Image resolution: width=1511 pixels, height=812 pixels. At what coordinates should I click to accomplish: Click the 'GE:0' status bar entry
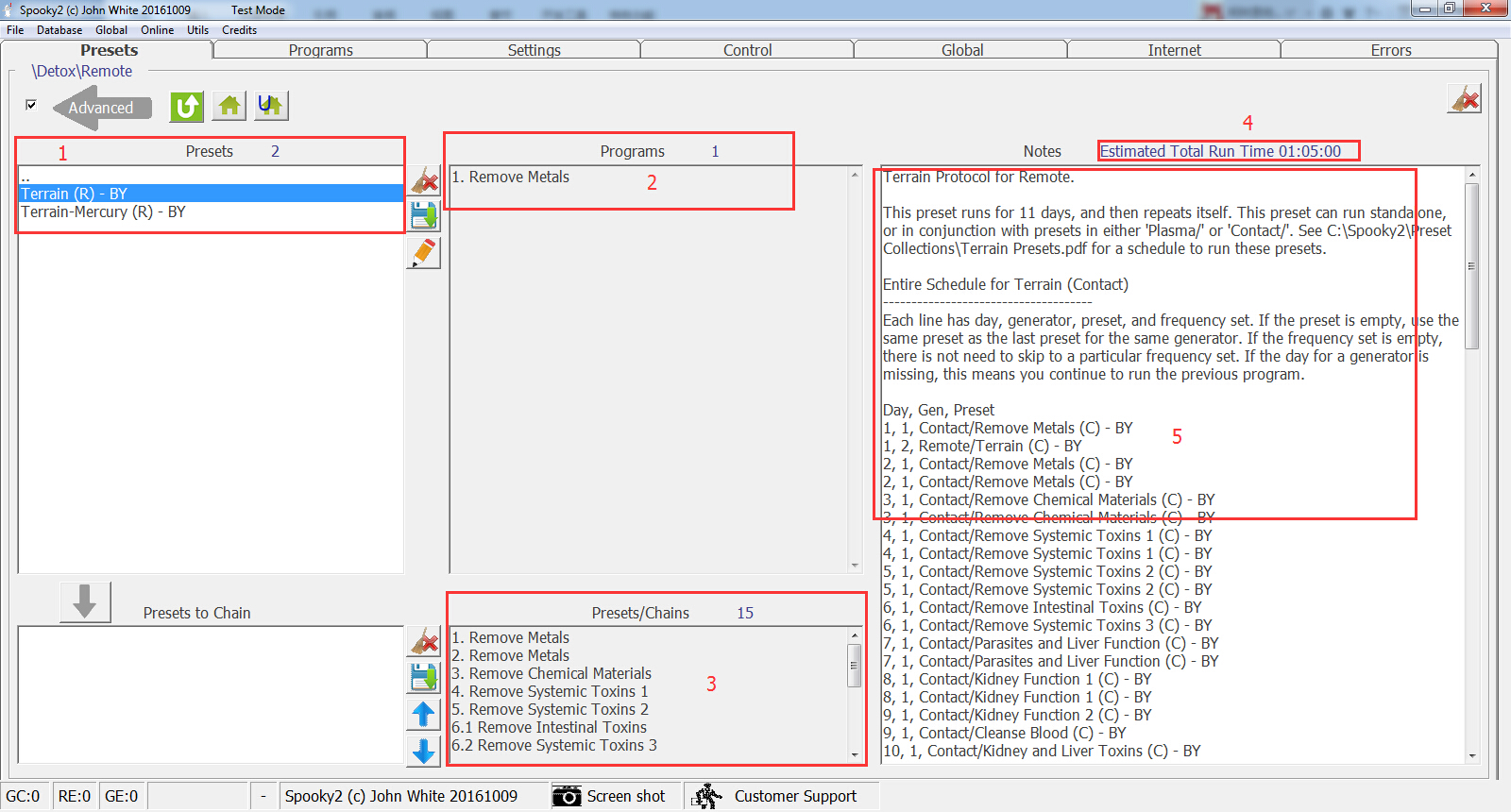[x=121, y=796]
